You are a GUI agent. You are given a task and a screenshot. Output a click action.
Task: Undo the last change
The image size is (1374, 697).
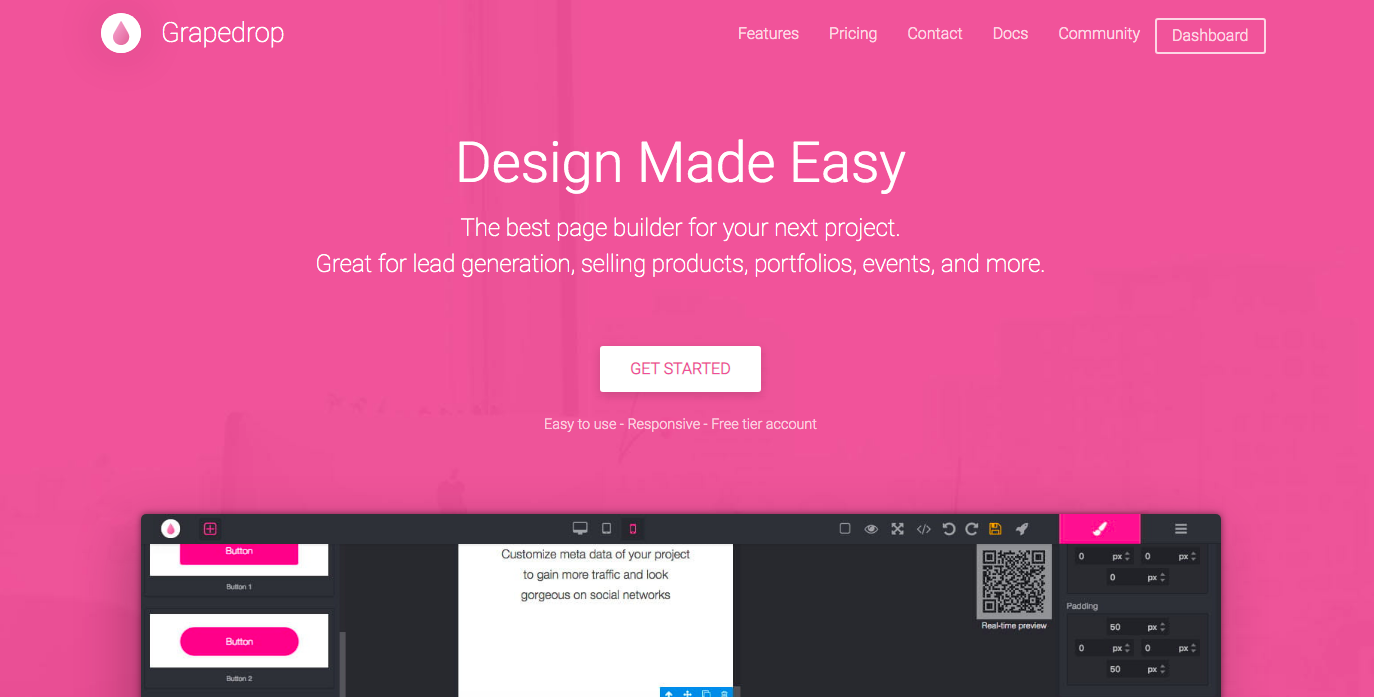tap(949, 529)
